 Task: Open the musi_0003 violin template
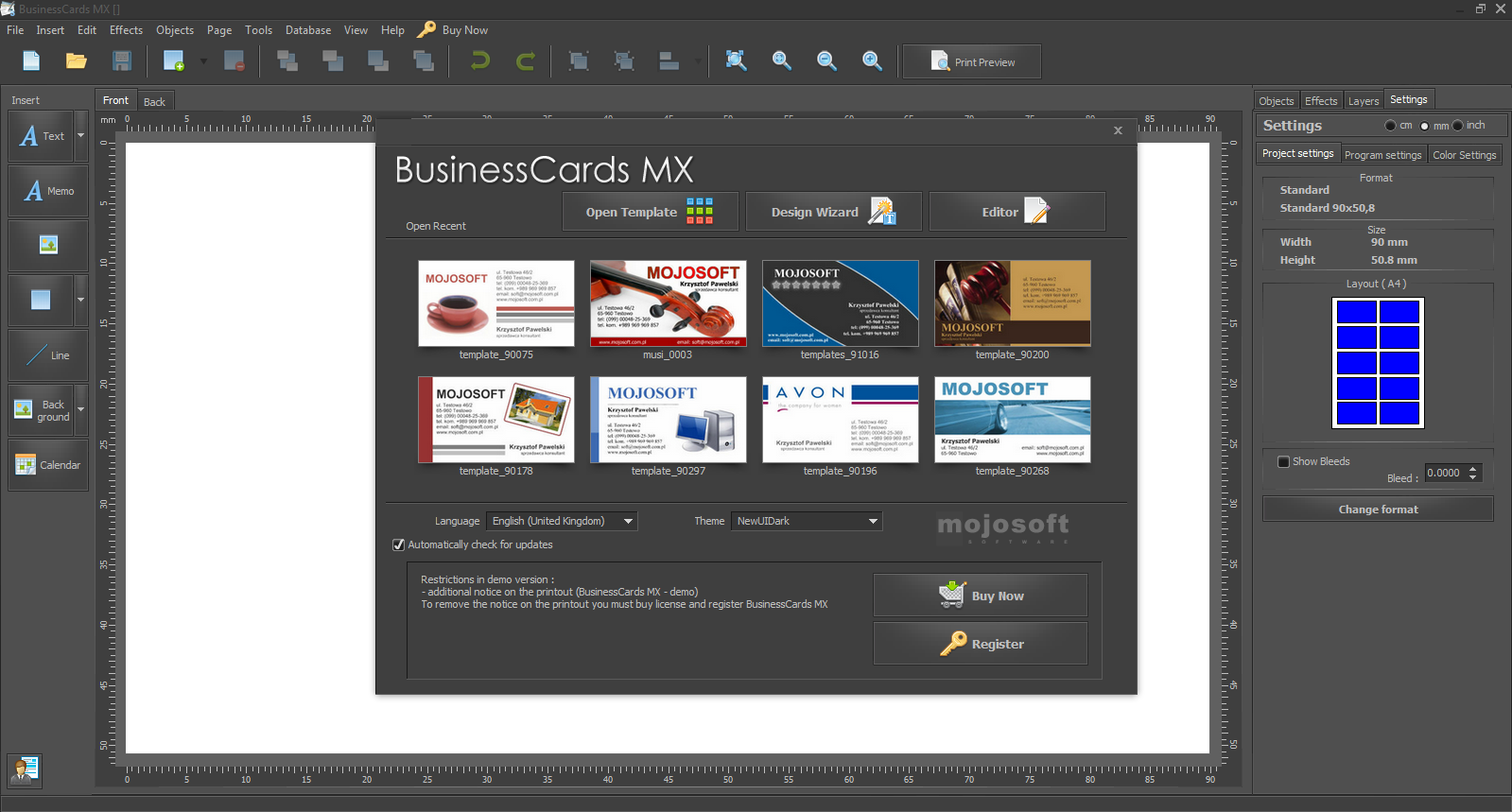tap(669, 303)
